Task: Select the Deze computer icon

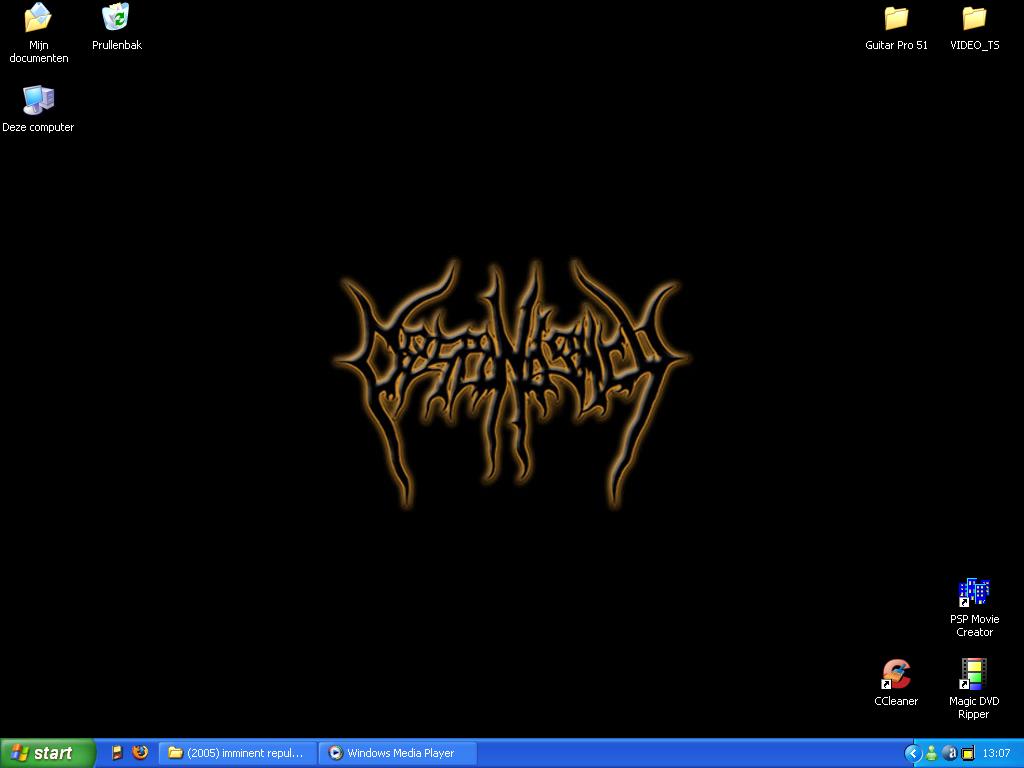Action: tap(38, 108)
